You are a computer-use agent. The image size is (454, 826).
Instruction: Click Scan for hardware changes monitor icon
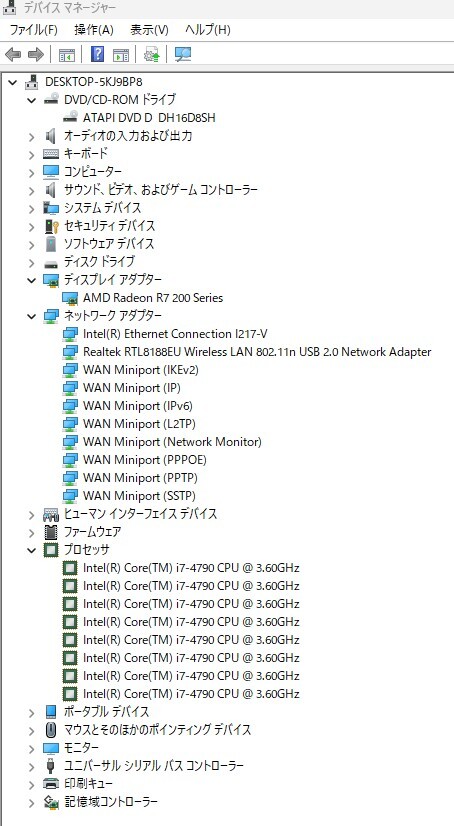point(183,54)
